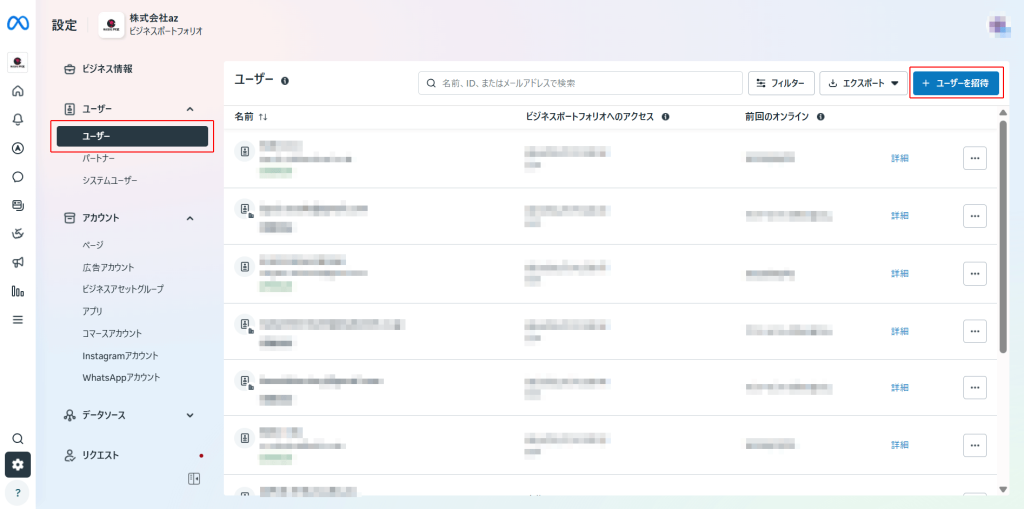Click the user search input field

pyautogui.click(x=580, y=83)
